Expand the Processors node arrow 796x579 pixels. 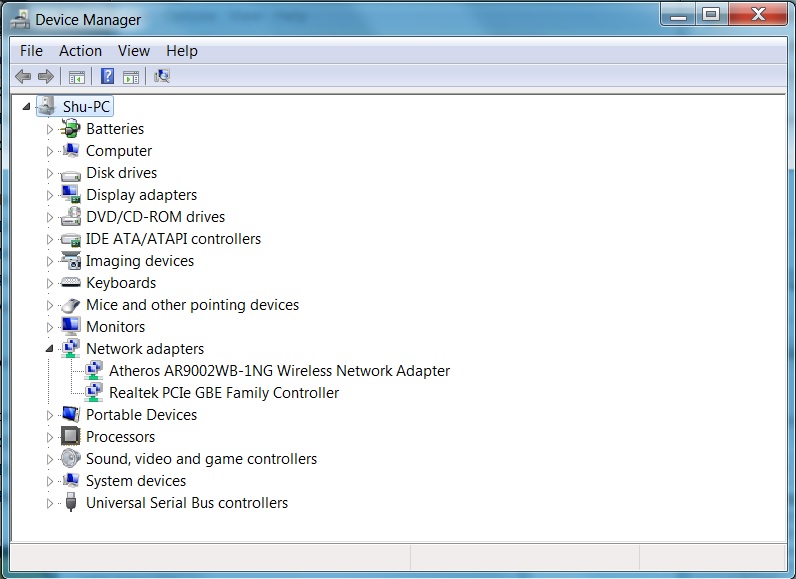[x=50, y=437]
